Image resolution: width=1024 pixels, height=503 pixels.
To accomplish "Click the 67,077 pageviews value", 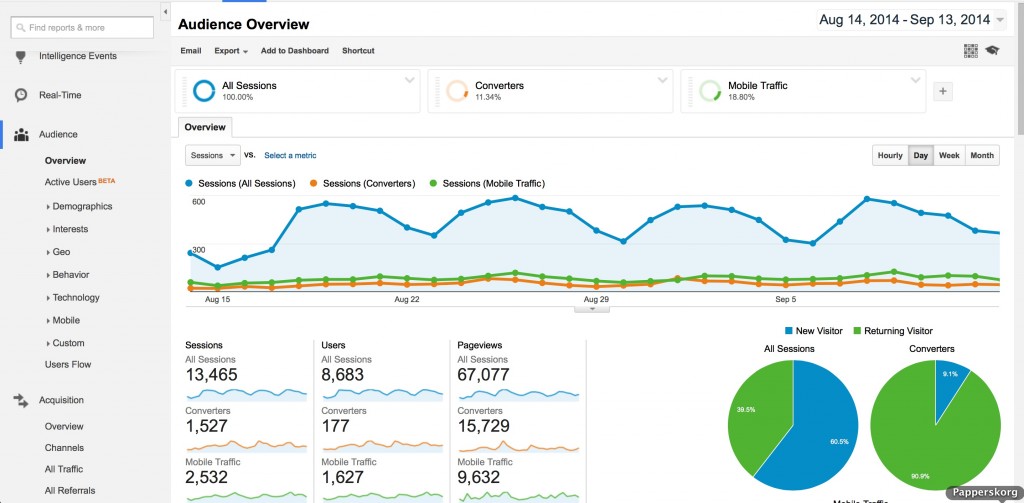I will coord(484,375).
